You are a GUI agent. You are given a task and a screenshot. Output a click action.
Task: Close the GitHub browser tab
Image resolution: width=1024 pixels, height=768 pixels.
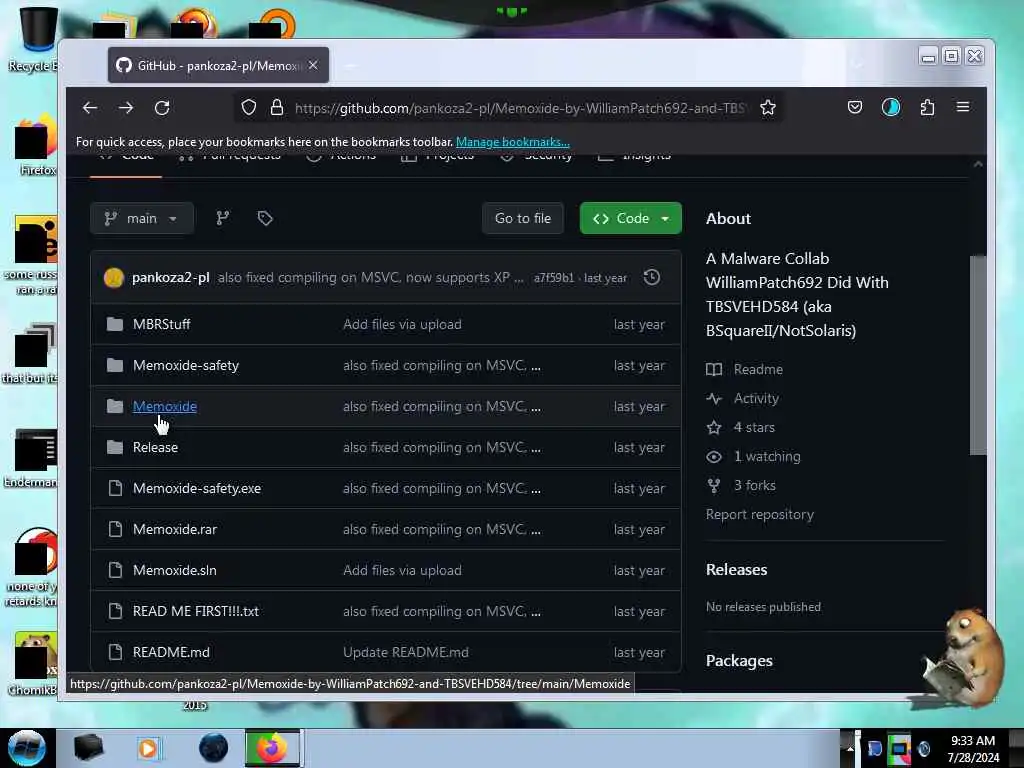click(313, 65)
